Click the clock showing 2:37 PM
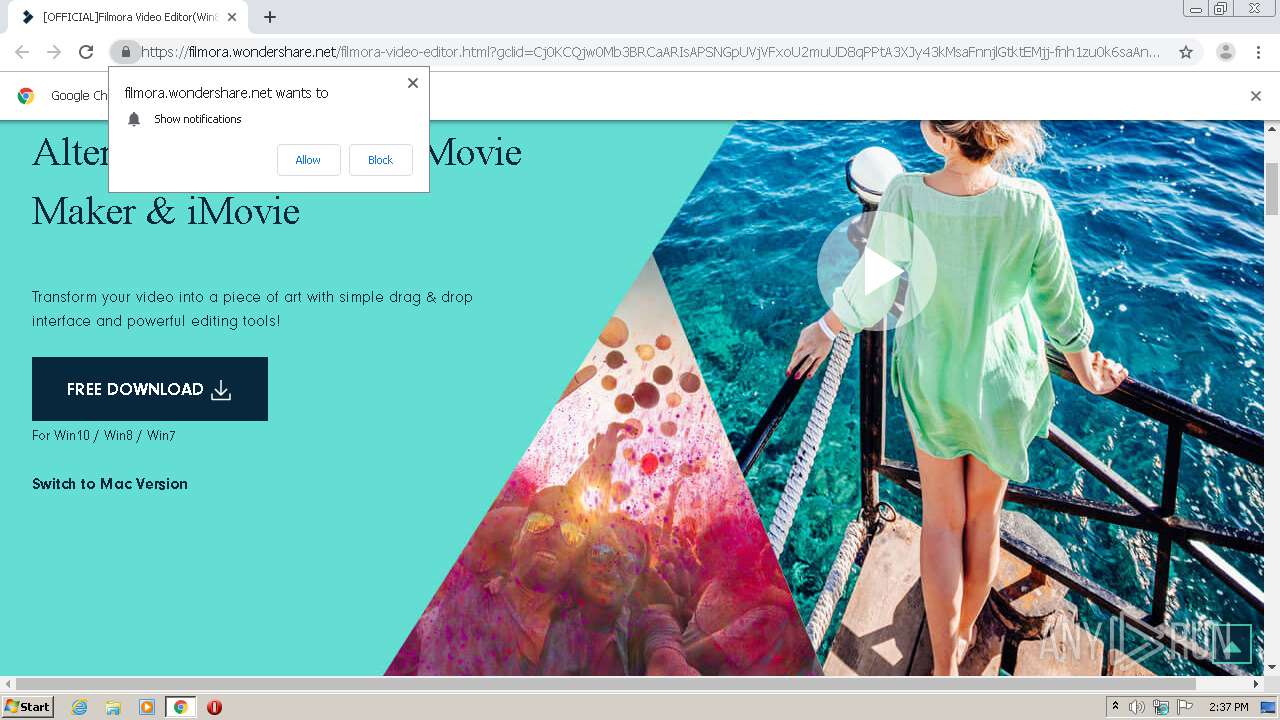This screenshot has width=1280, height=720. [x=1229, y=707]
